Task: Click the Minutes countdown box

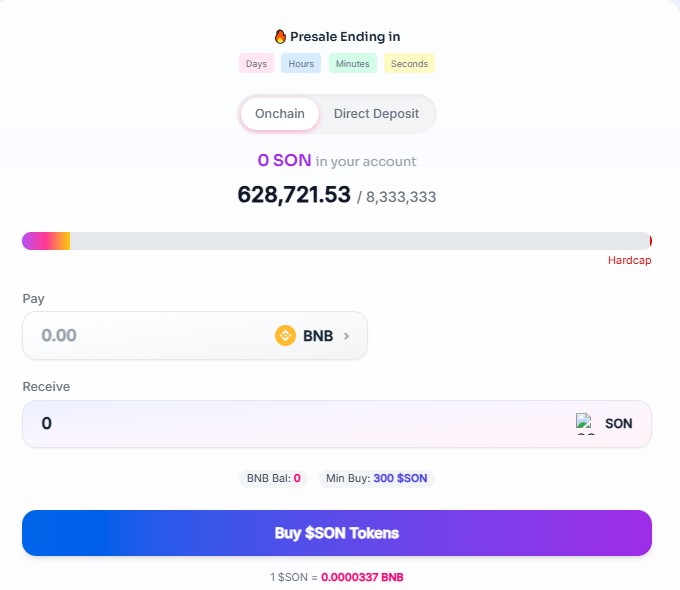Action: click(352, 64)
